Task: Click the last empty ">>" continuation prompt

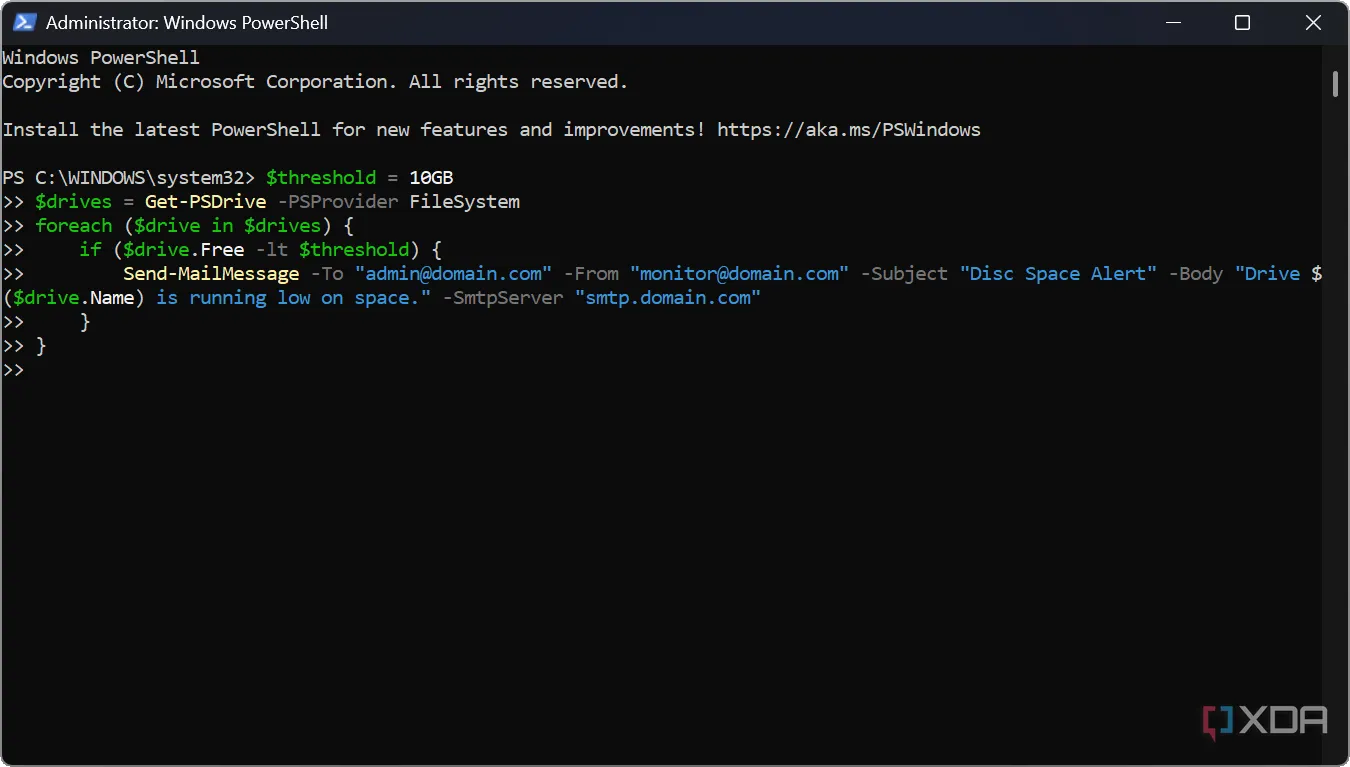Action: coord(13,370)
